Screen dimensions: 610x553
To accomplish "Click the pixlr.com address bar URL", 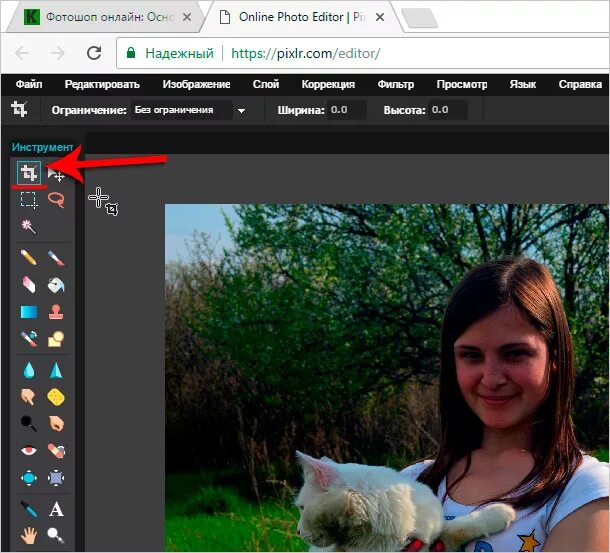I will tap(305, 54).
